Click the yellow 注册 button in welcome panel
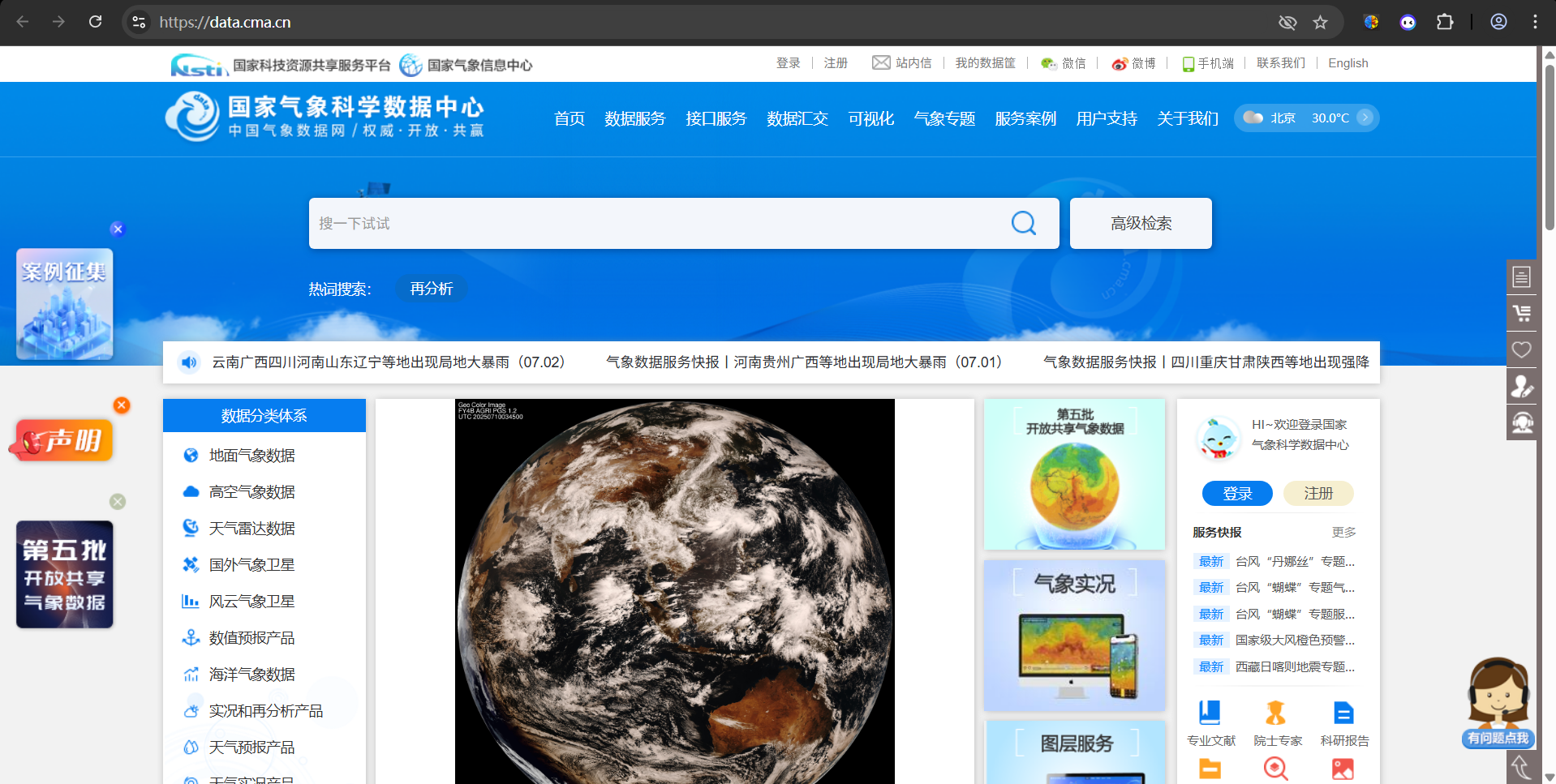This screenshot has height=784, width=1556. [1318, 493]
